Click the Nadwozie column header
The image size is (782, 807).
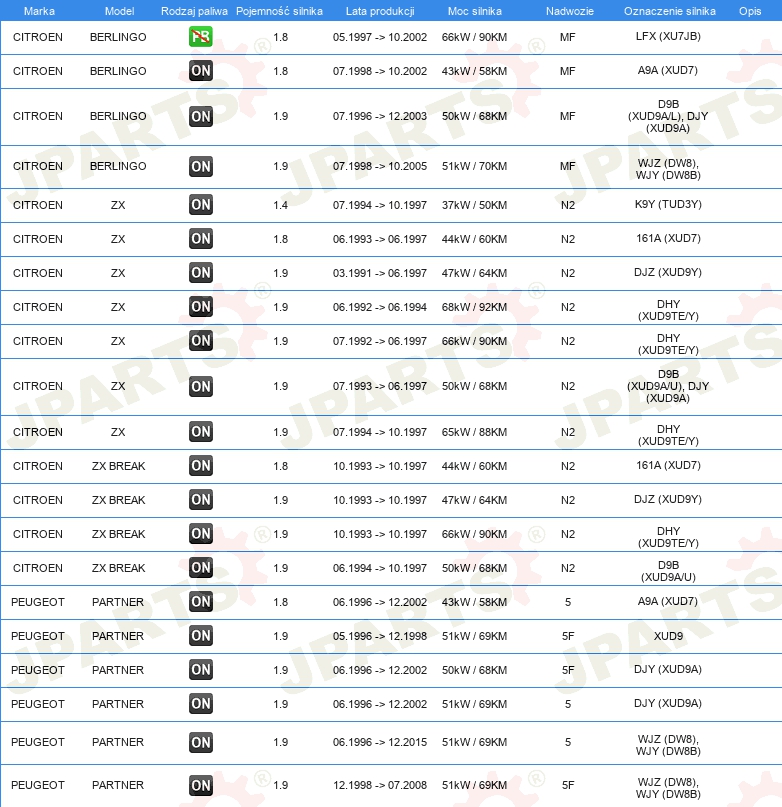[x=569, y=11]
